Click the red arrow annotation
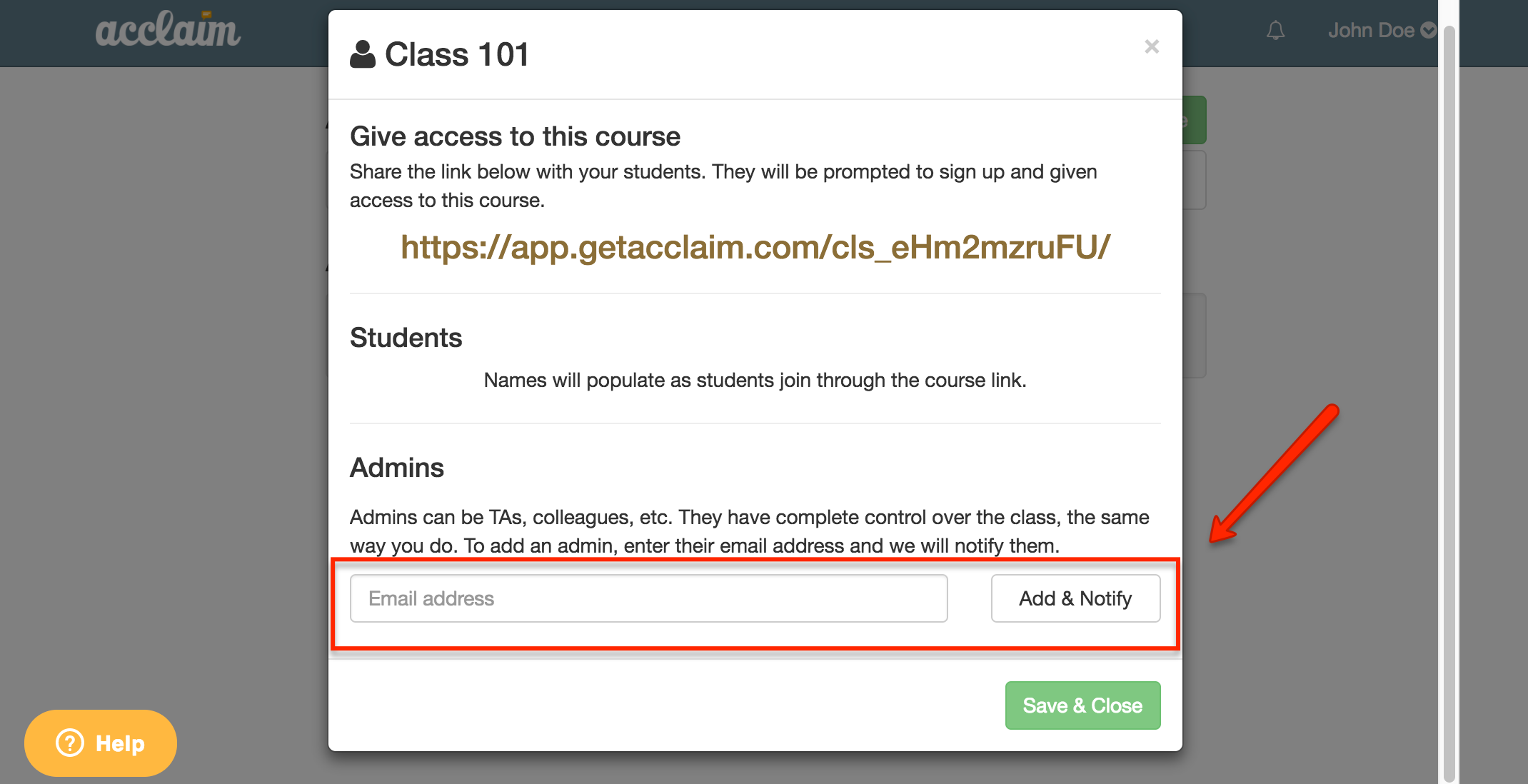The image size is (1528, 784). click(x=1274, y=474)
